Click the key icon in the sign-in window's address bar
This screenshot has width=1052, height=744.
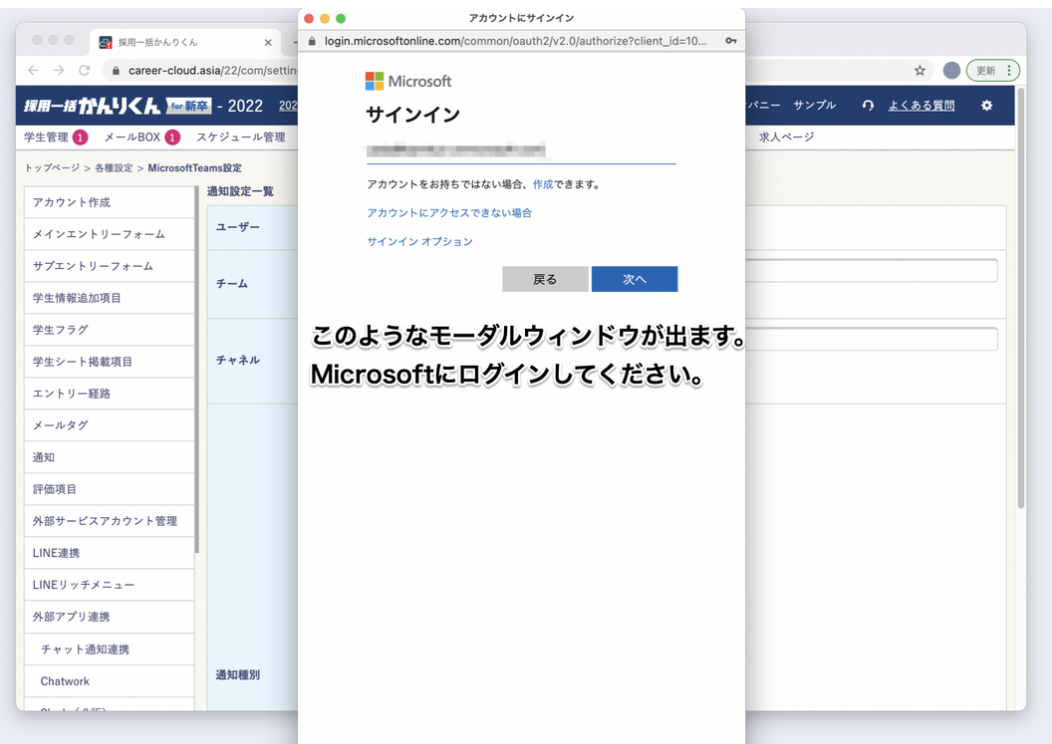tap(733, 44)
